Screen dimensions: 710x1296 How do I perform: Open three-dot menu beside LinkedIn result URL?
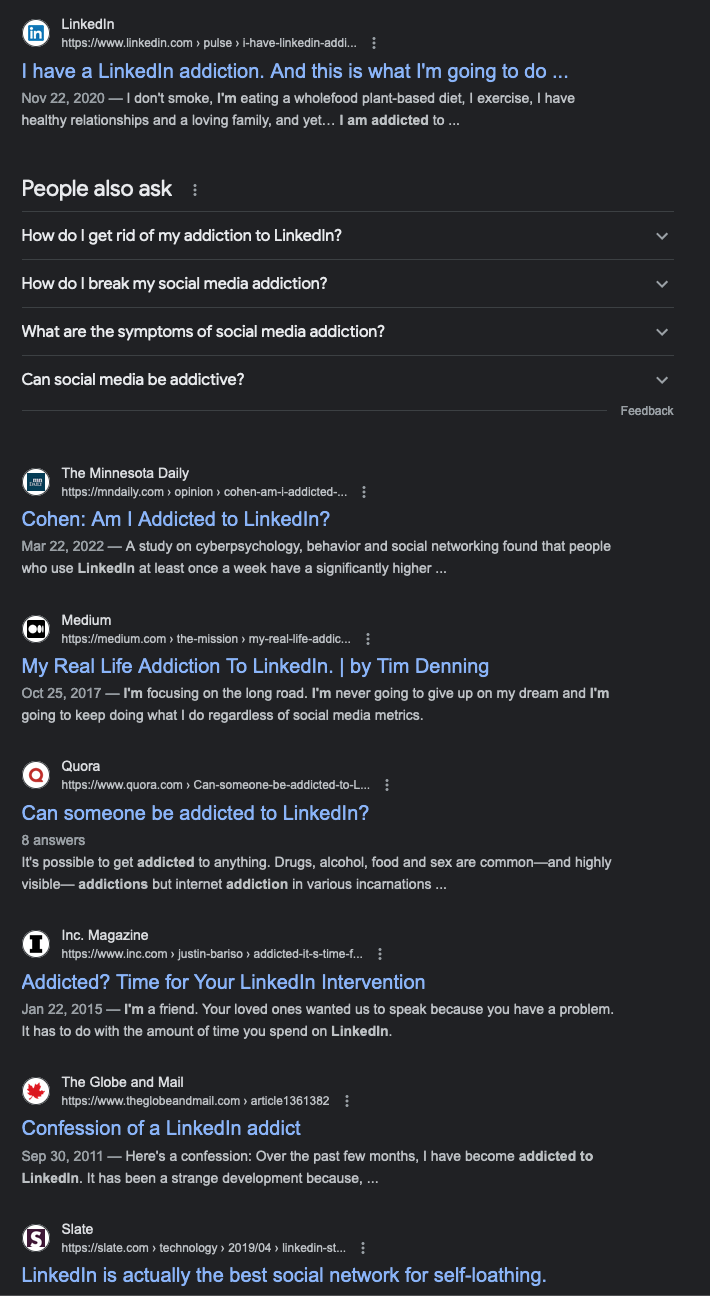(374, 43)
